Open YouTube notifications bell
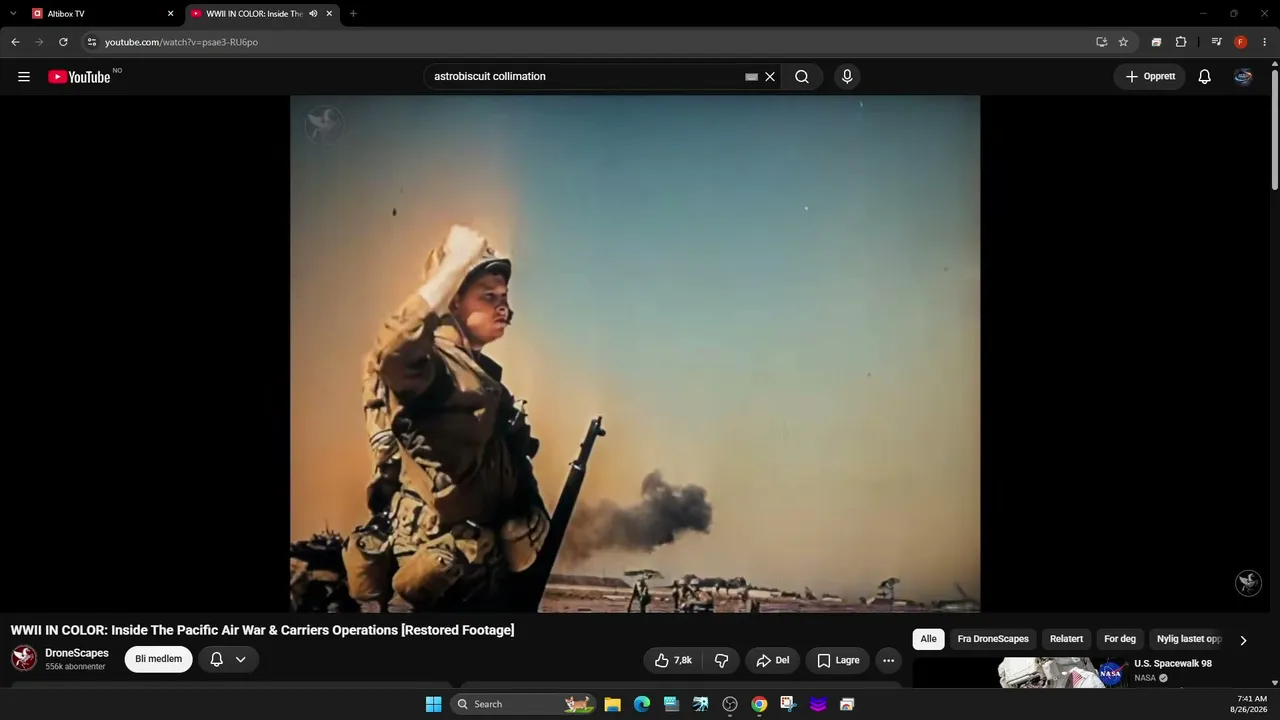 click(x=1205, y=77)
